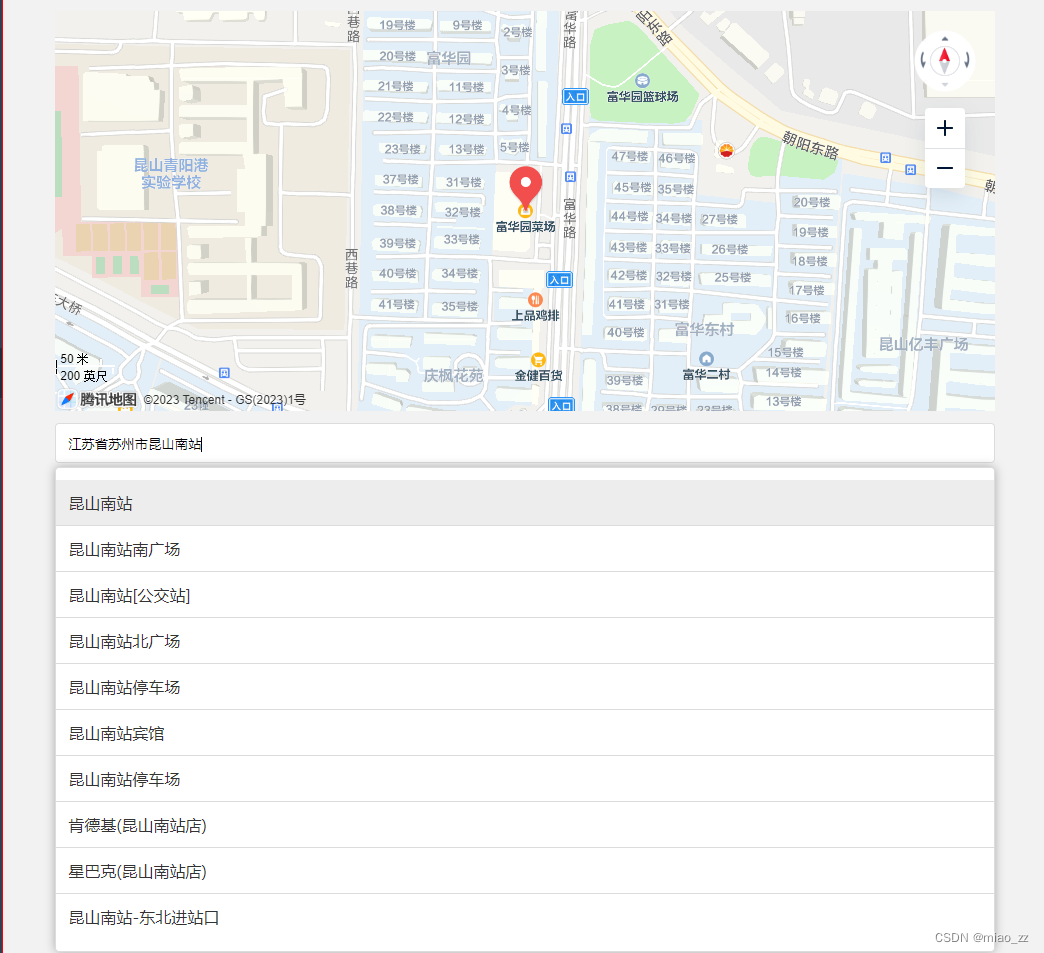The height and width of the screenshot is (953, 1044).
Task: Click building label 46号楼
Action: pos(676,159)
